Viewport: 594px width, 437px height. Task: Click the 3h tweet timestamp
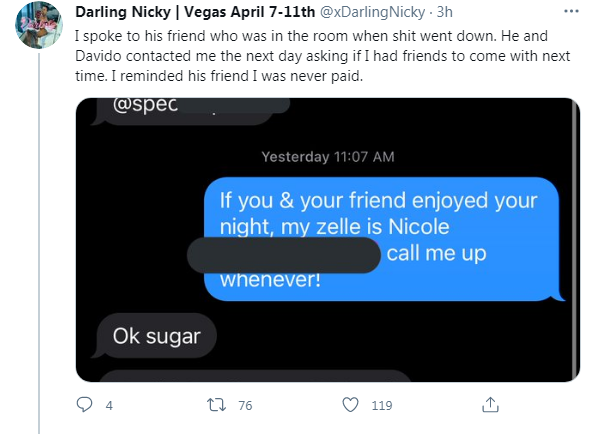click(x=445, y=12)
